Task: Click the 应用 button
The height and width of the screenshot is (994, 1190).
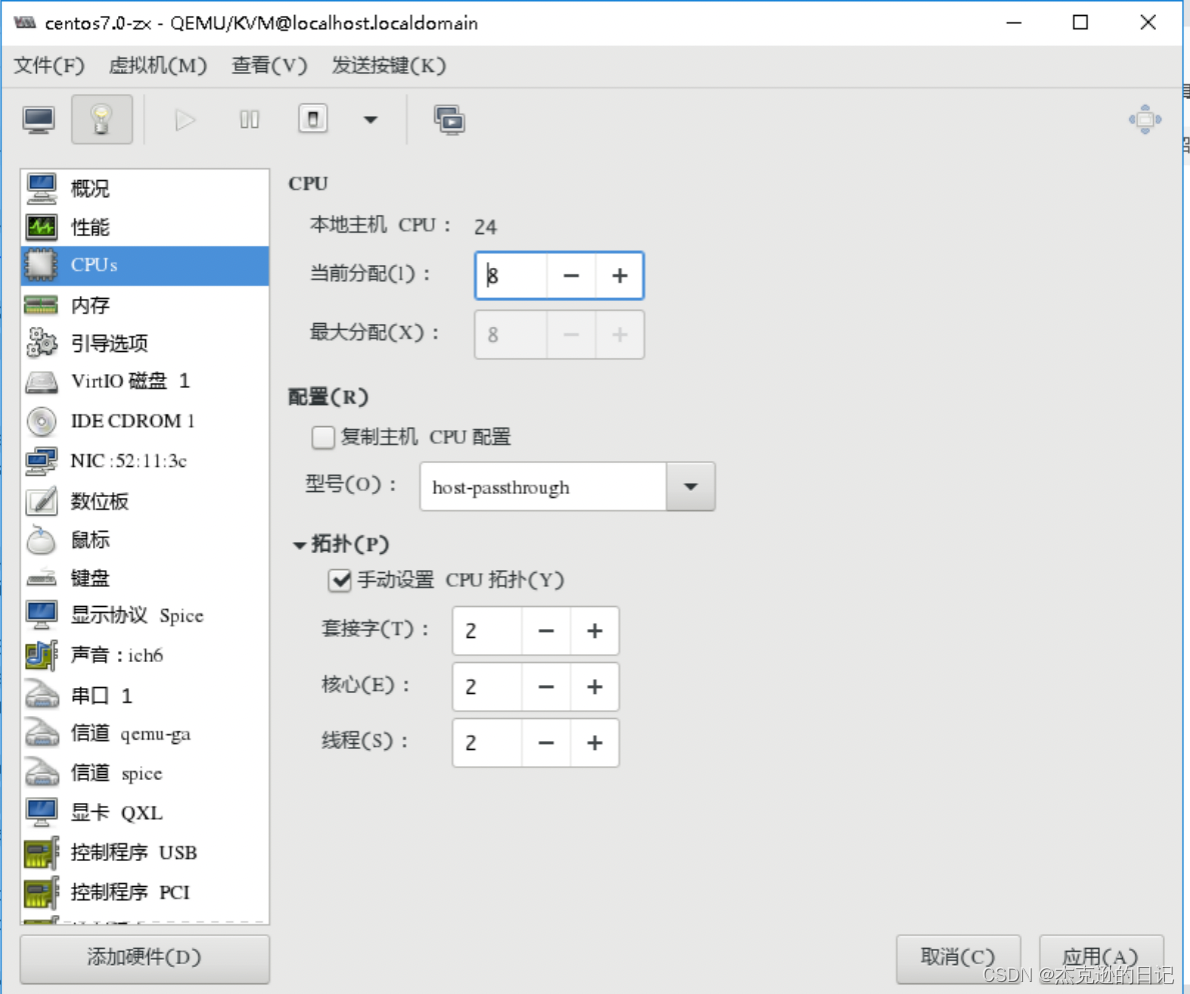Action: coord(1101,957)
